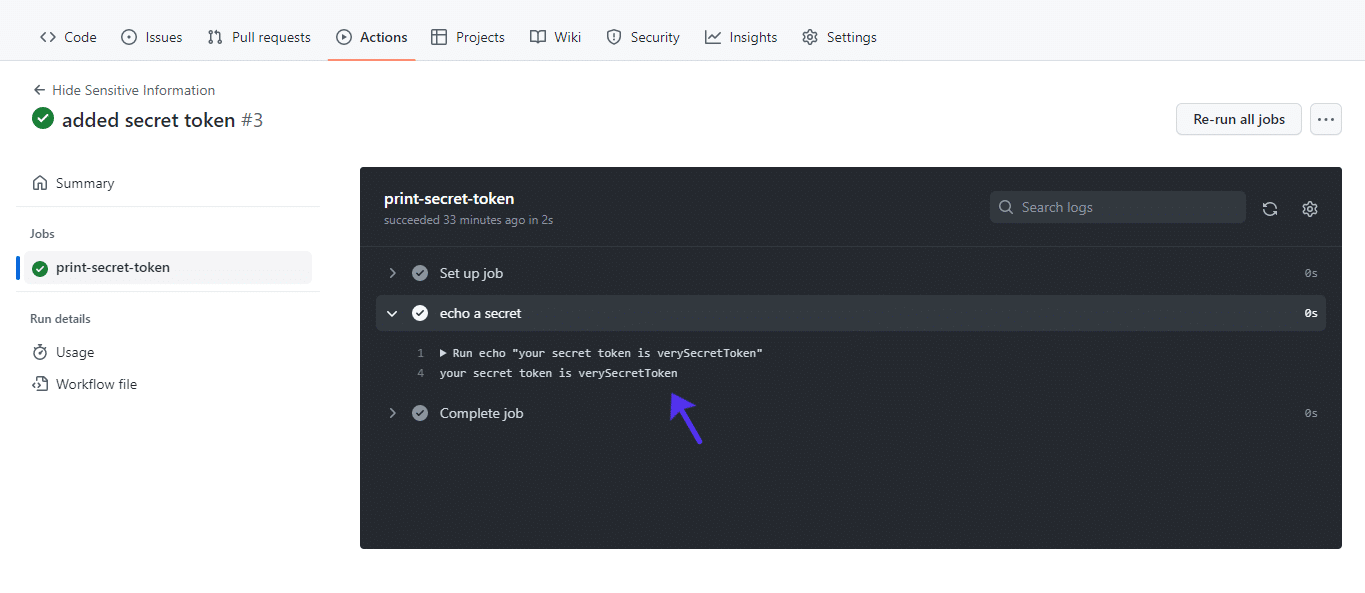Click the green success checkmark beside the run title
Screen dimensions: 1365x593
42,118
